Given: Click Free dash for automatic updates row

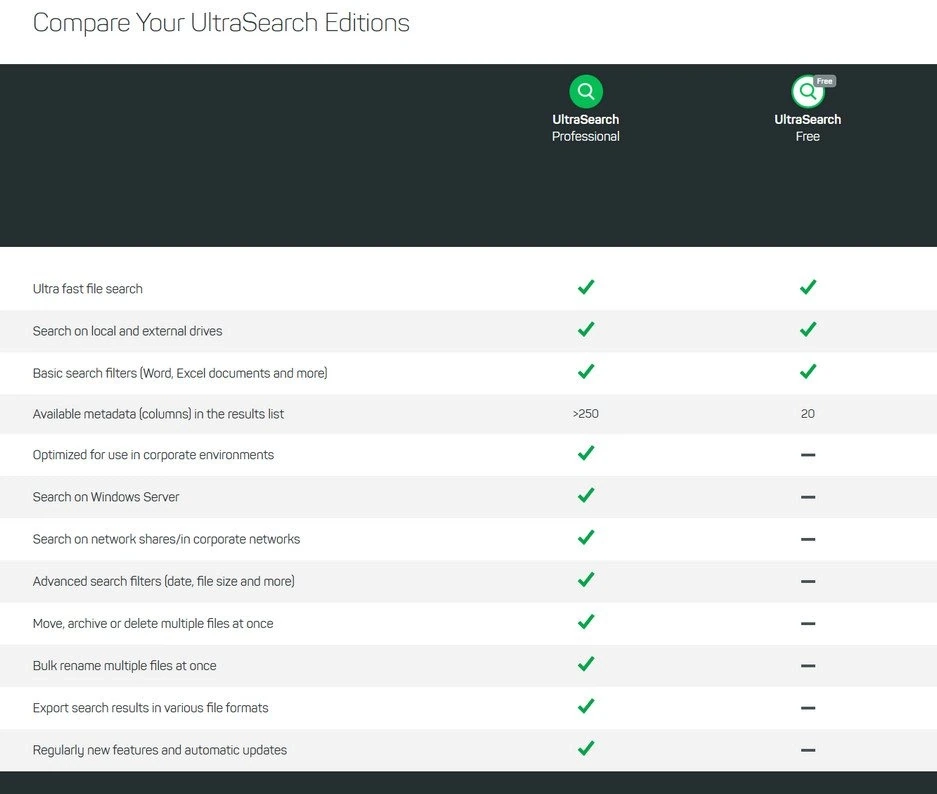Looking at the screenshot, I should coord(808,750).
